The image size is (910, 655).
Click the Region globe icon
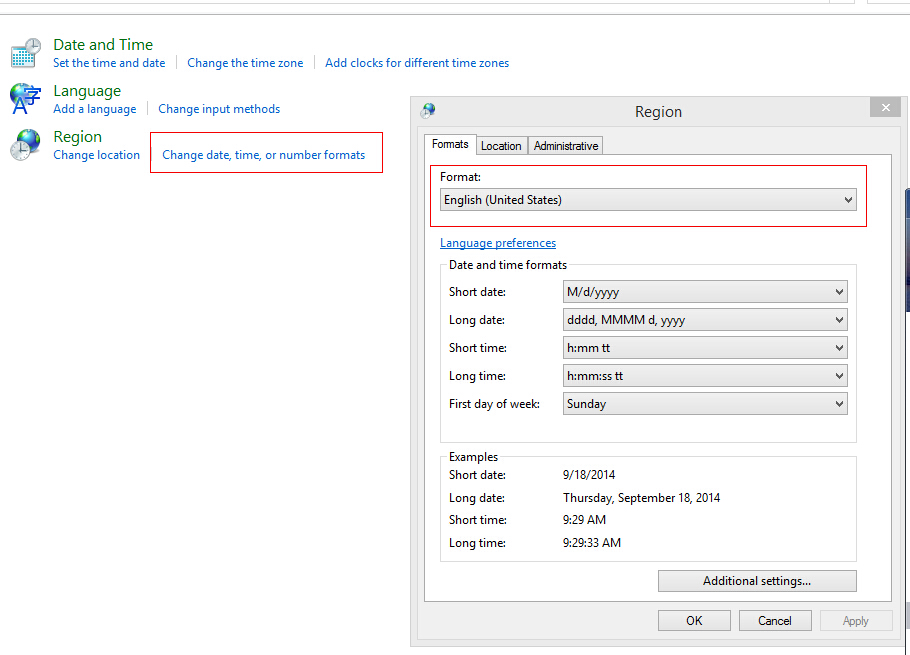[26, 145]
